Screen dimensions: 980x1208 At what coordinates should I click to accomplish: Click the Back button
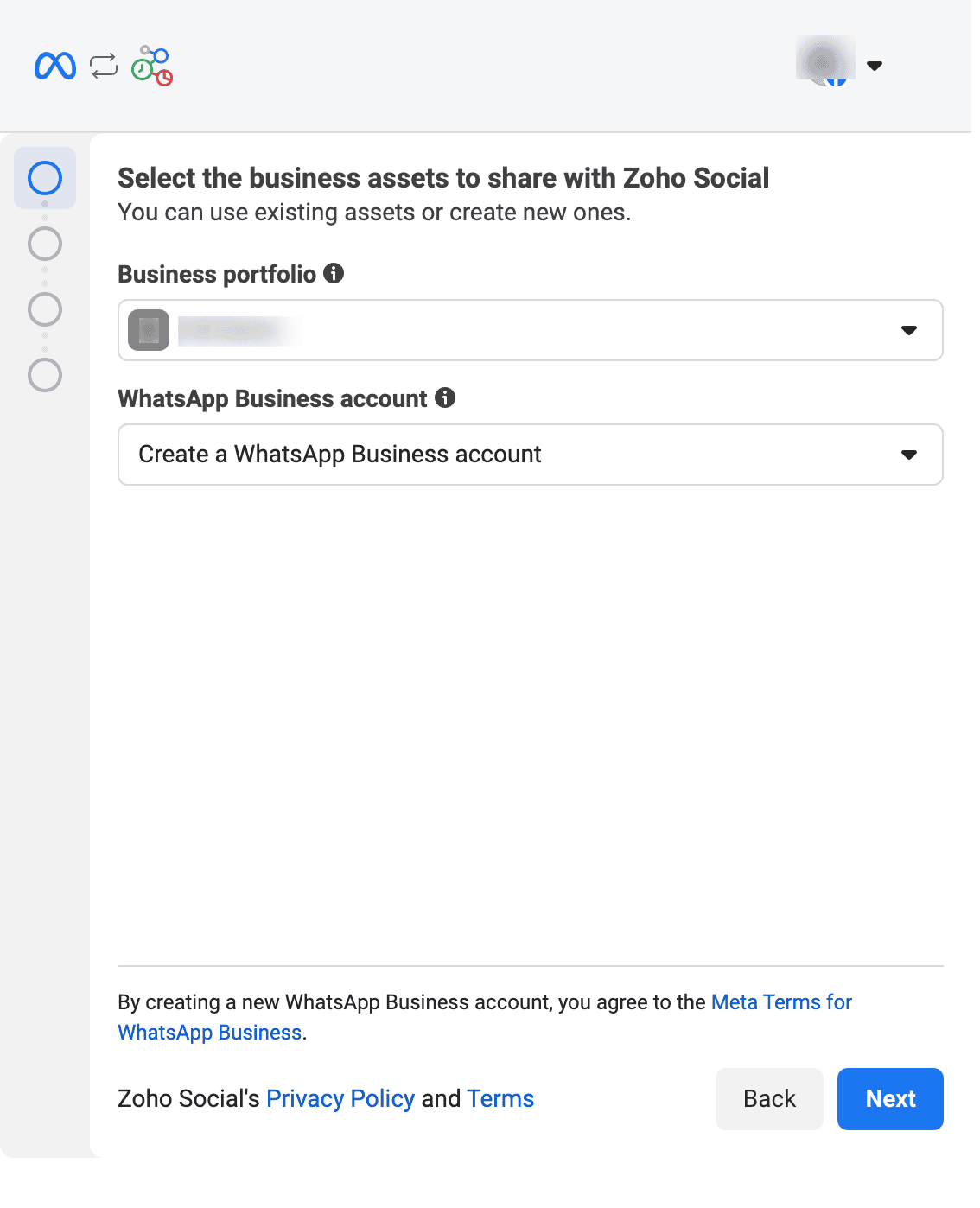pyautogui.click(x=769, y=1099)
